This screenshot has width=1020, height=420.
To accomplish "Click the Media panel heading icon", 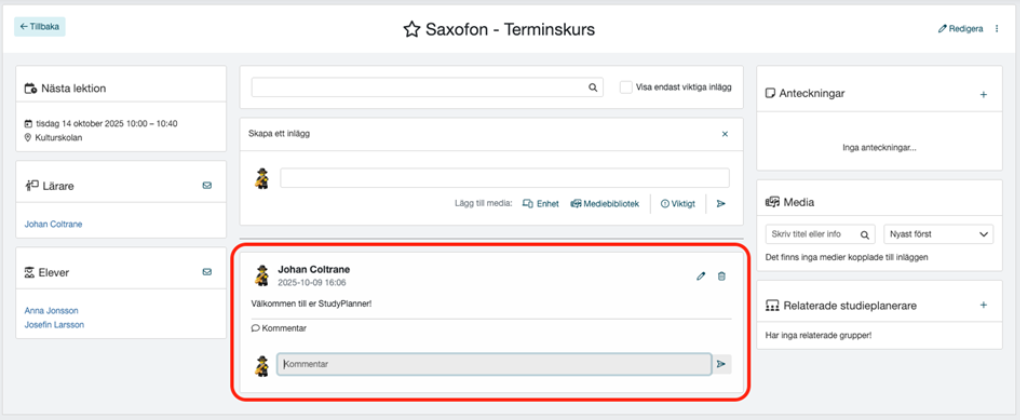I will (772, 202).
